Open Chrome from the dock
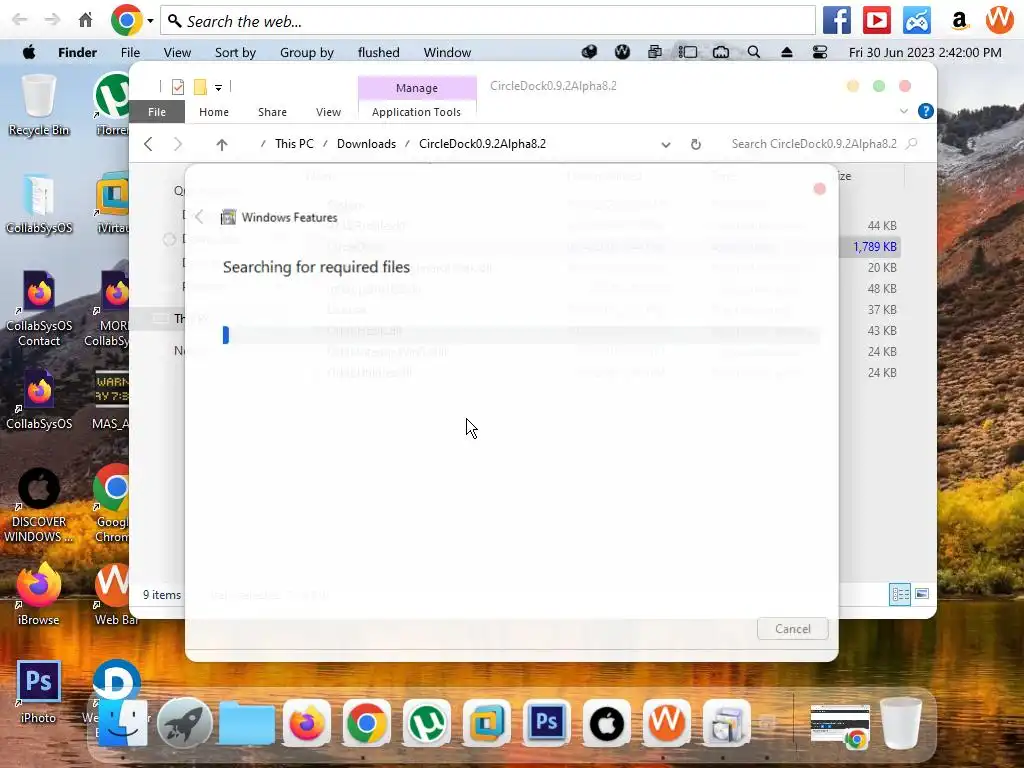 (x=366, y=724)
